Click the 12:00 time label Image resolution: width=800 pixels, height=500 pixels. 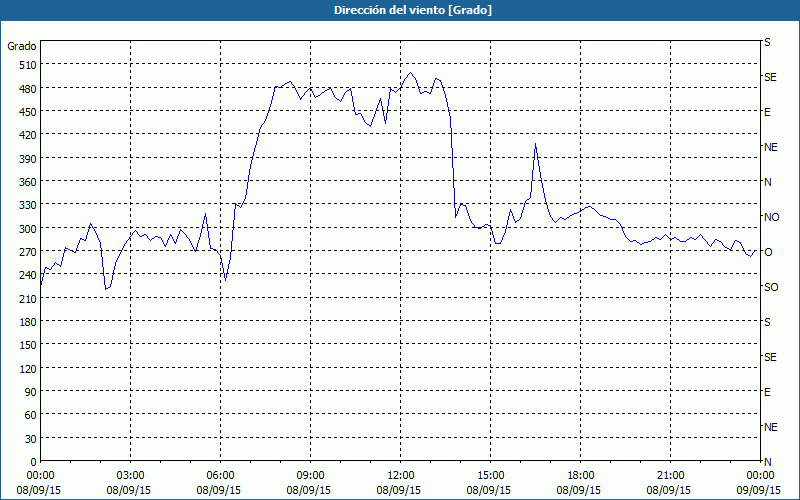[x=400, y=475]
